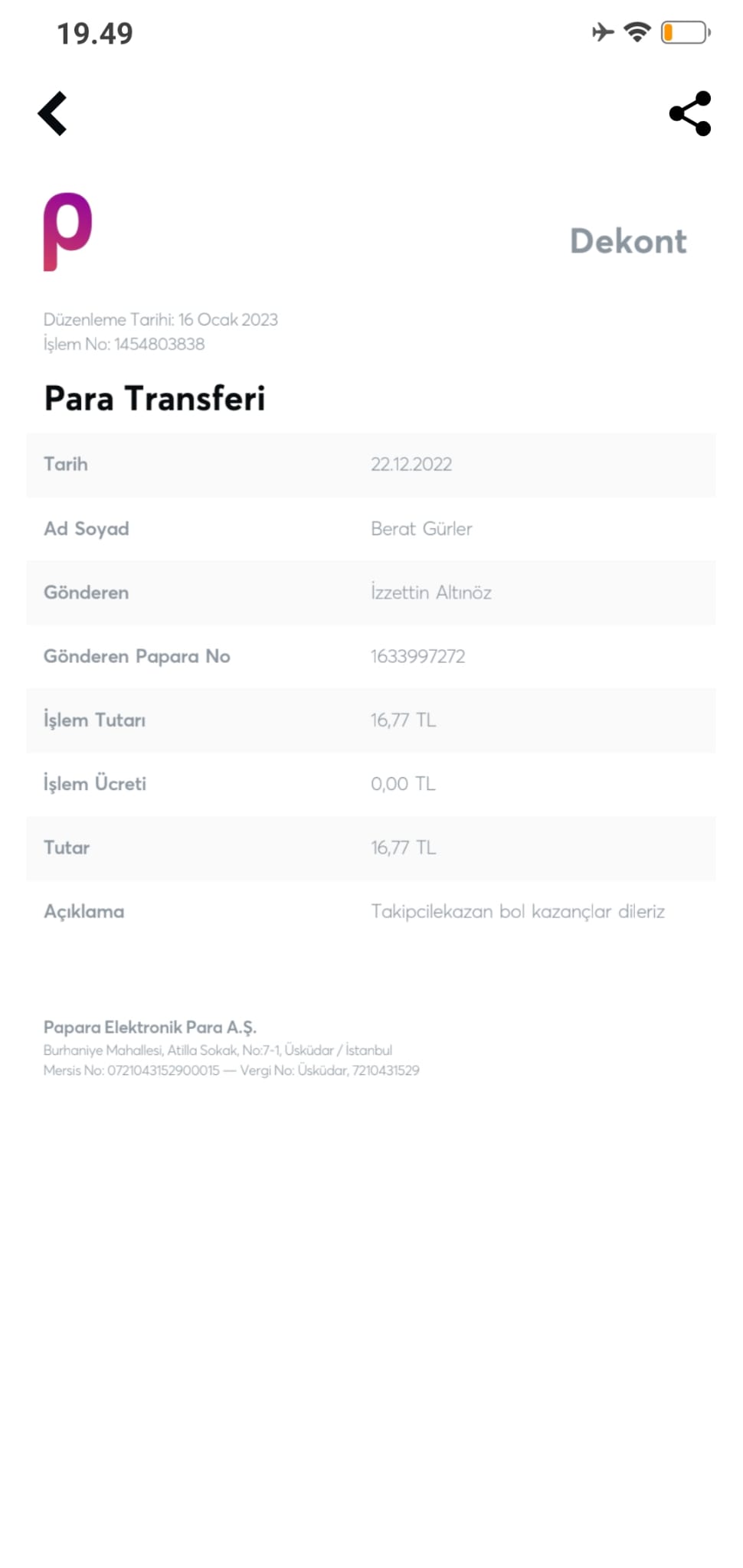Tap Papara number 1633997272
This screenshot has height=1568, width=743.
point(417,657)
